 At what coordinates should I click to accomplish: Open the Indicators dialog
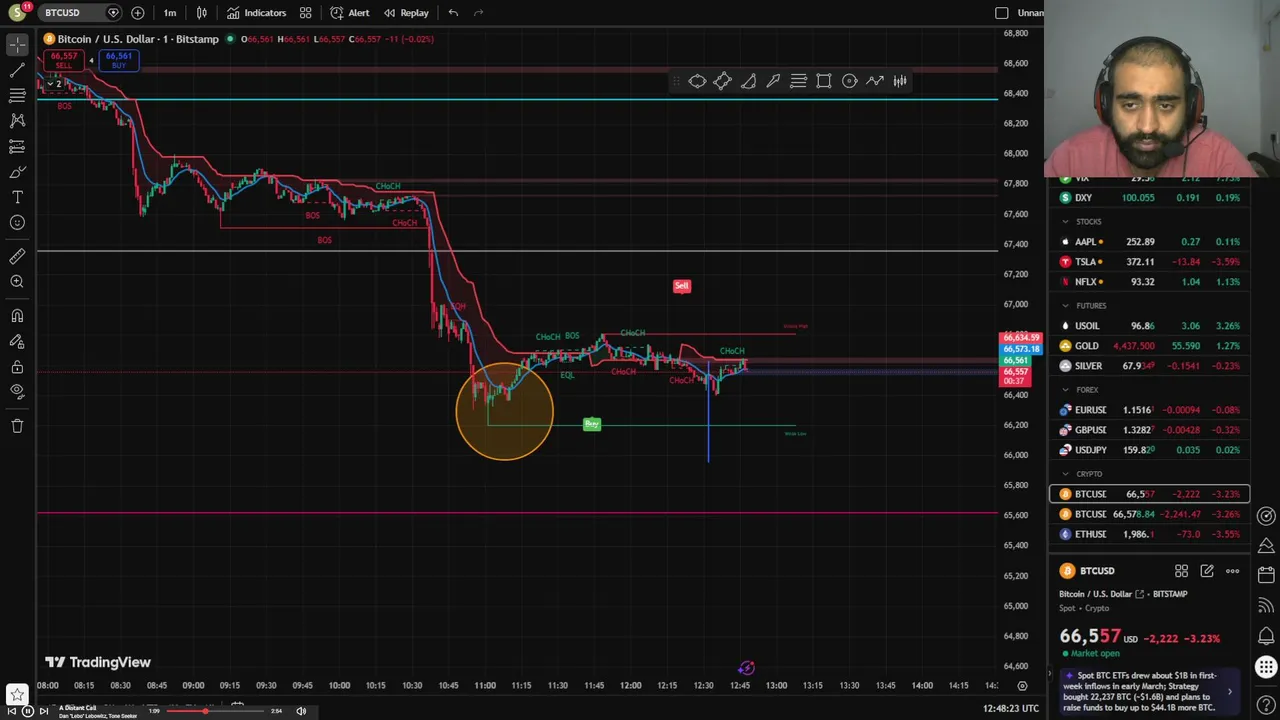click(256, 13)
